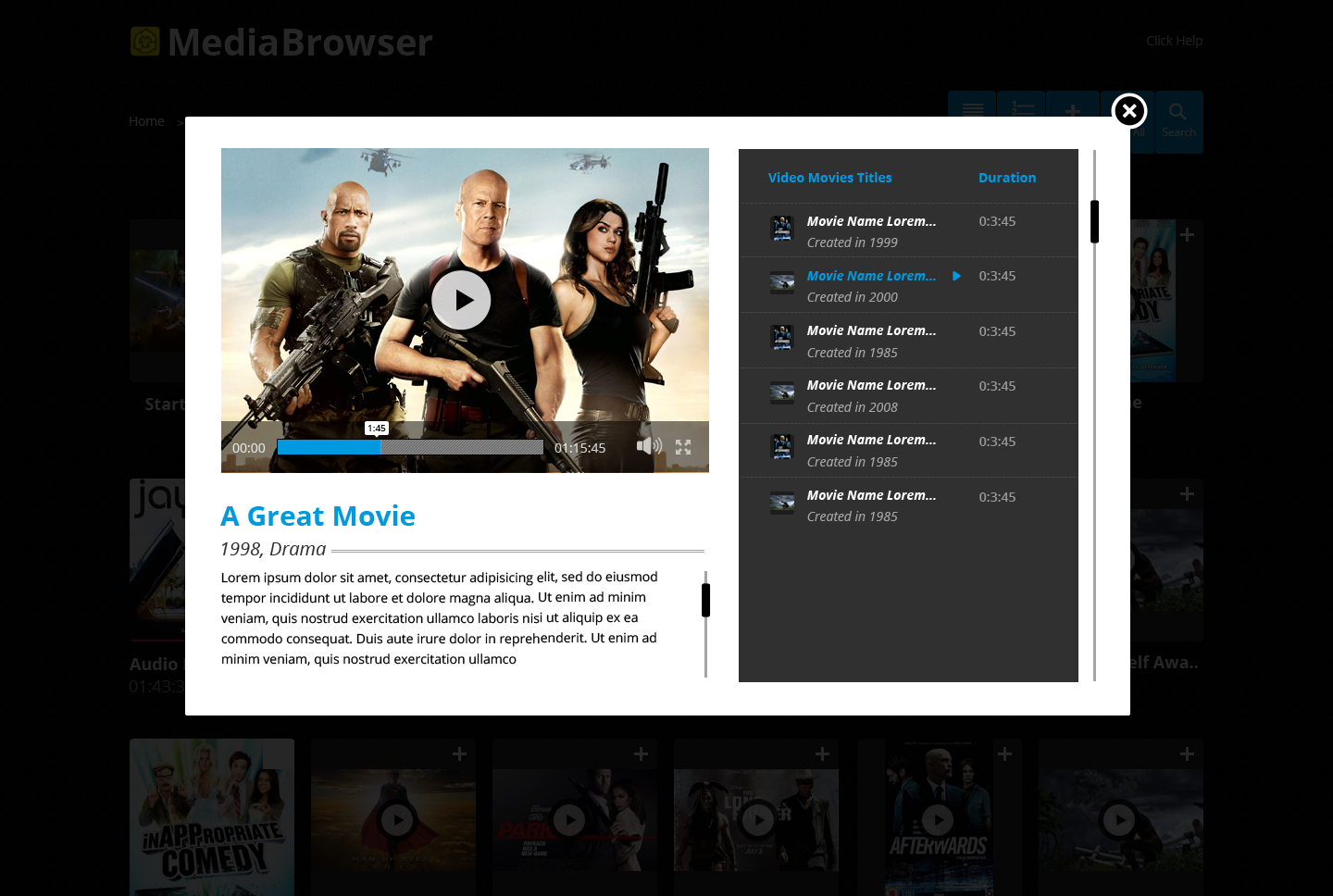1333x896 pixels.
Task: Open Search in the background toolbar
Action: 1178,121
